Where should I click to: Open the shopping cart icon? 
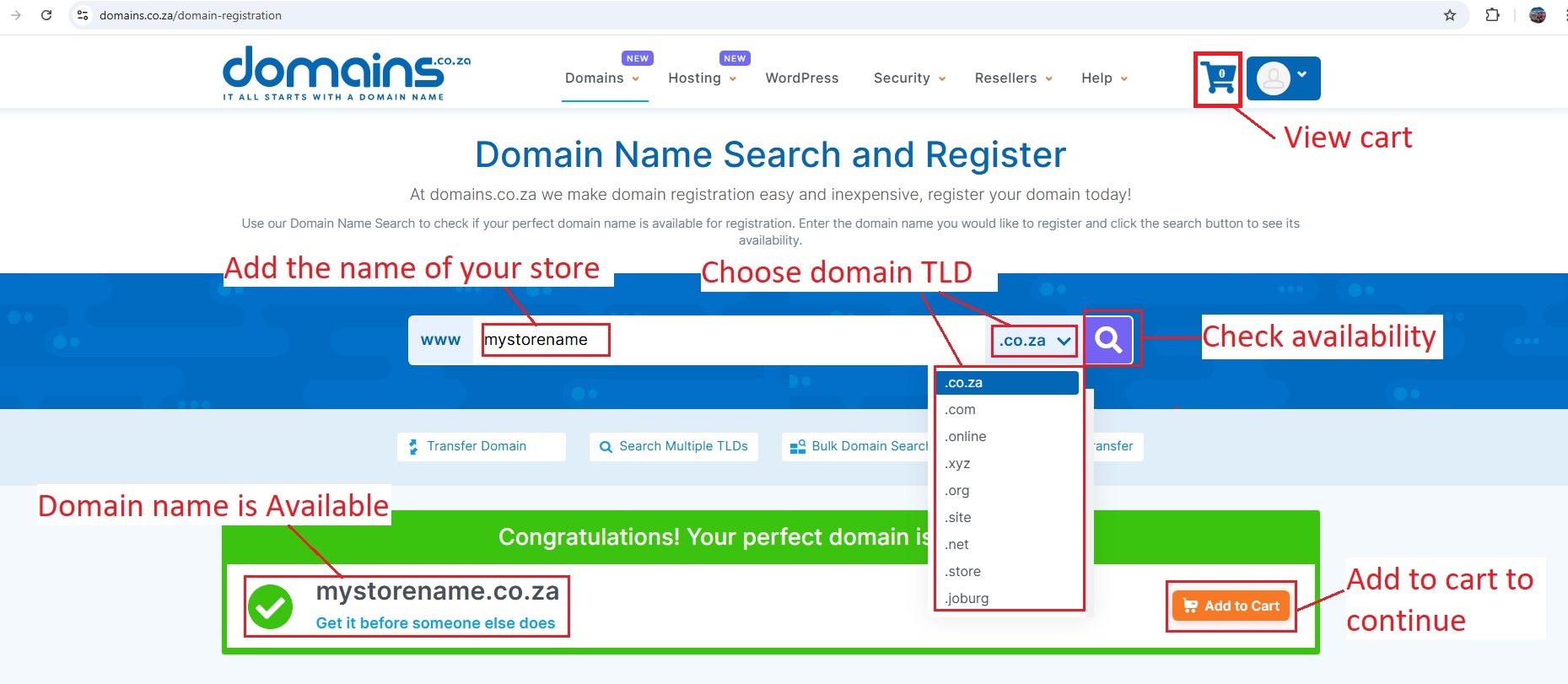1219,78
